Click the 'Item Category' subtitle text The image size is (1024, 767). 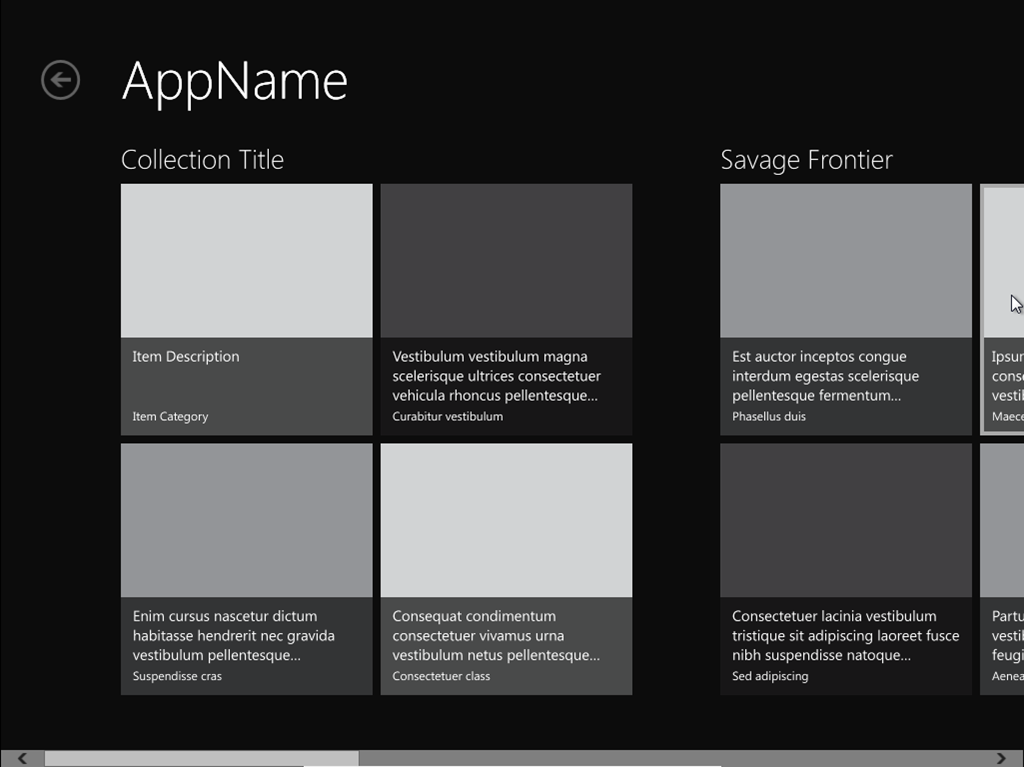[x=170, y=417]
